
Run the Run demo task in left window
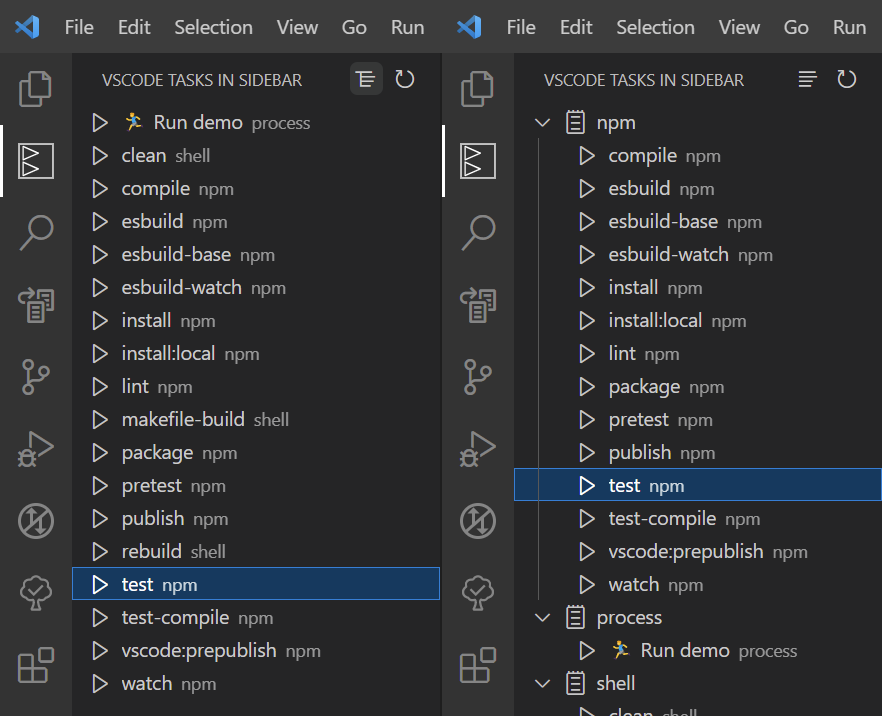tap(100, 123)
